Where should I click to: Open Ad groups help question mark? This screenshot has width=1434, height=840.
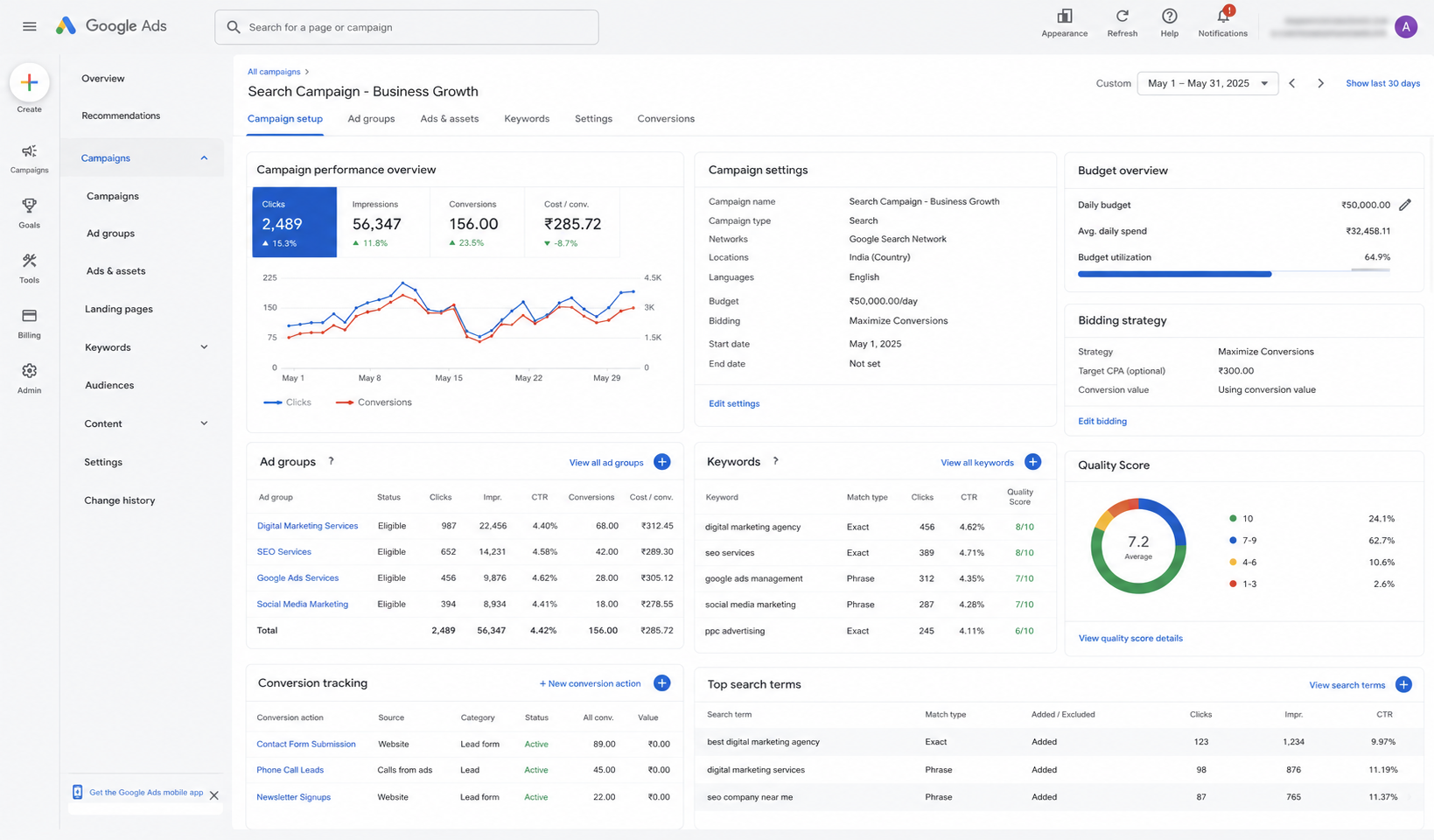tap(331, 461)
